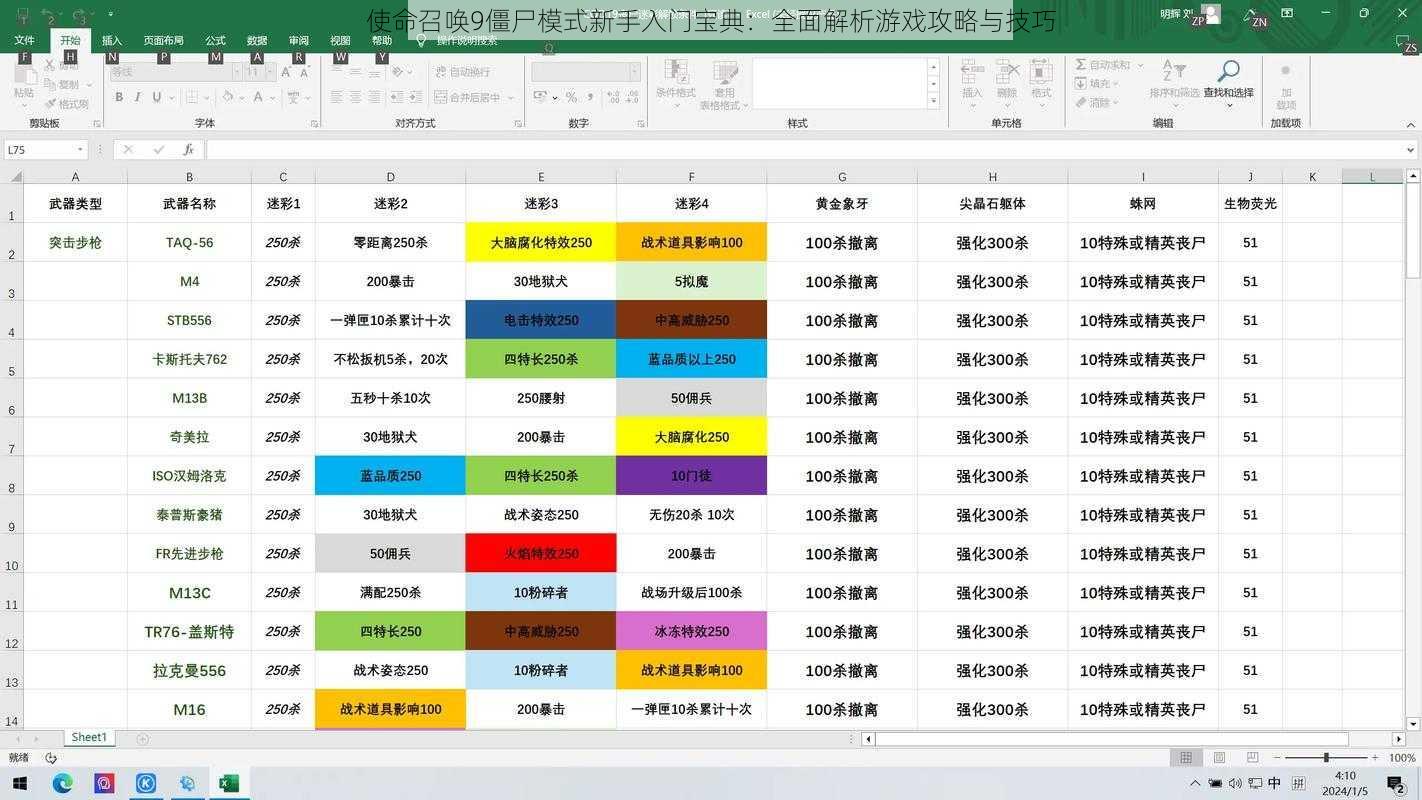Open the AutoSum dropdown arrow
Image resolution: width=1422 pixels, height=800 pixels.
(1139, 65)
